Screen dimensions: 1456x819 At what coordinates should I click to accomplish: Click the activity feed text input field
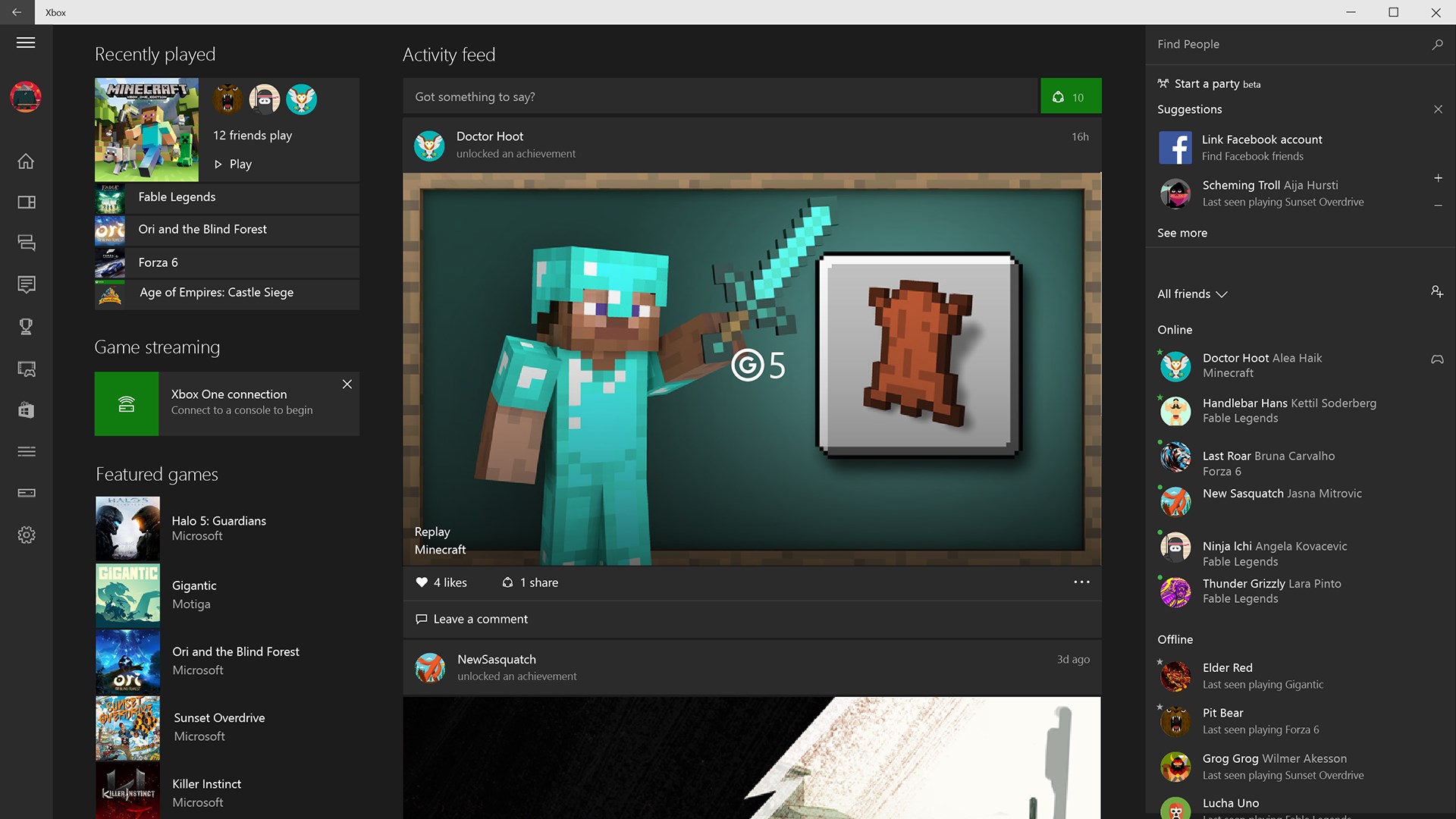[720, 96]
